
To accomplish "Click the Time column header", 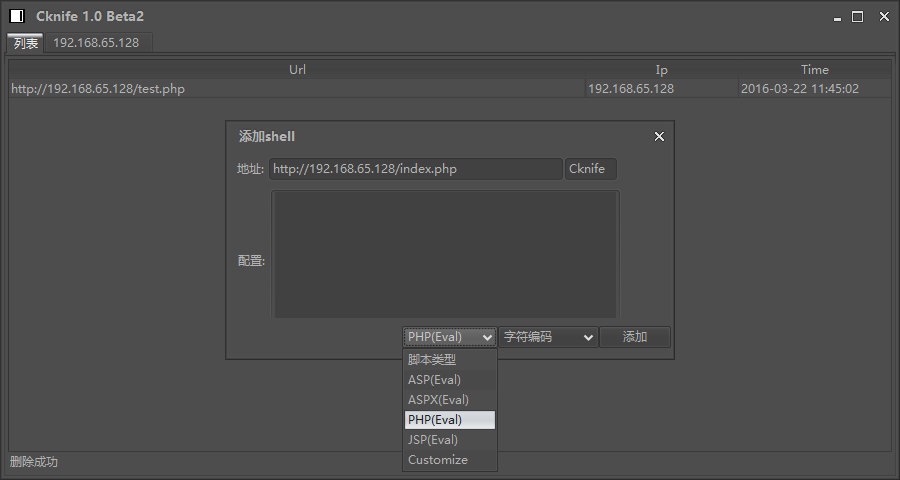I will point(814,69).
